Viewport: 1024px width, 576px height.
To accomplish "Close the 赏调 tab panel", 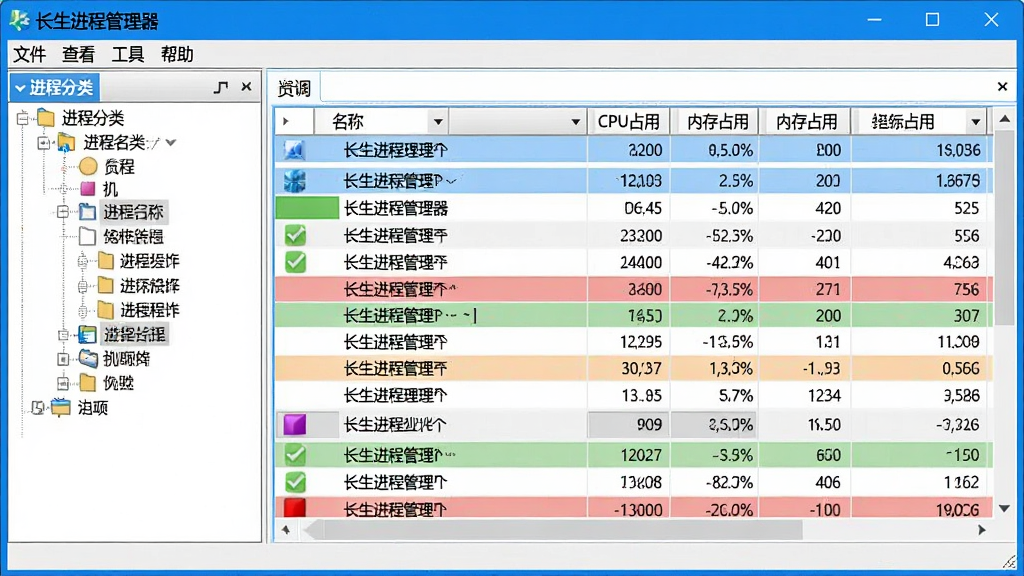I will pyautogui.click(x=1002, y=86).
